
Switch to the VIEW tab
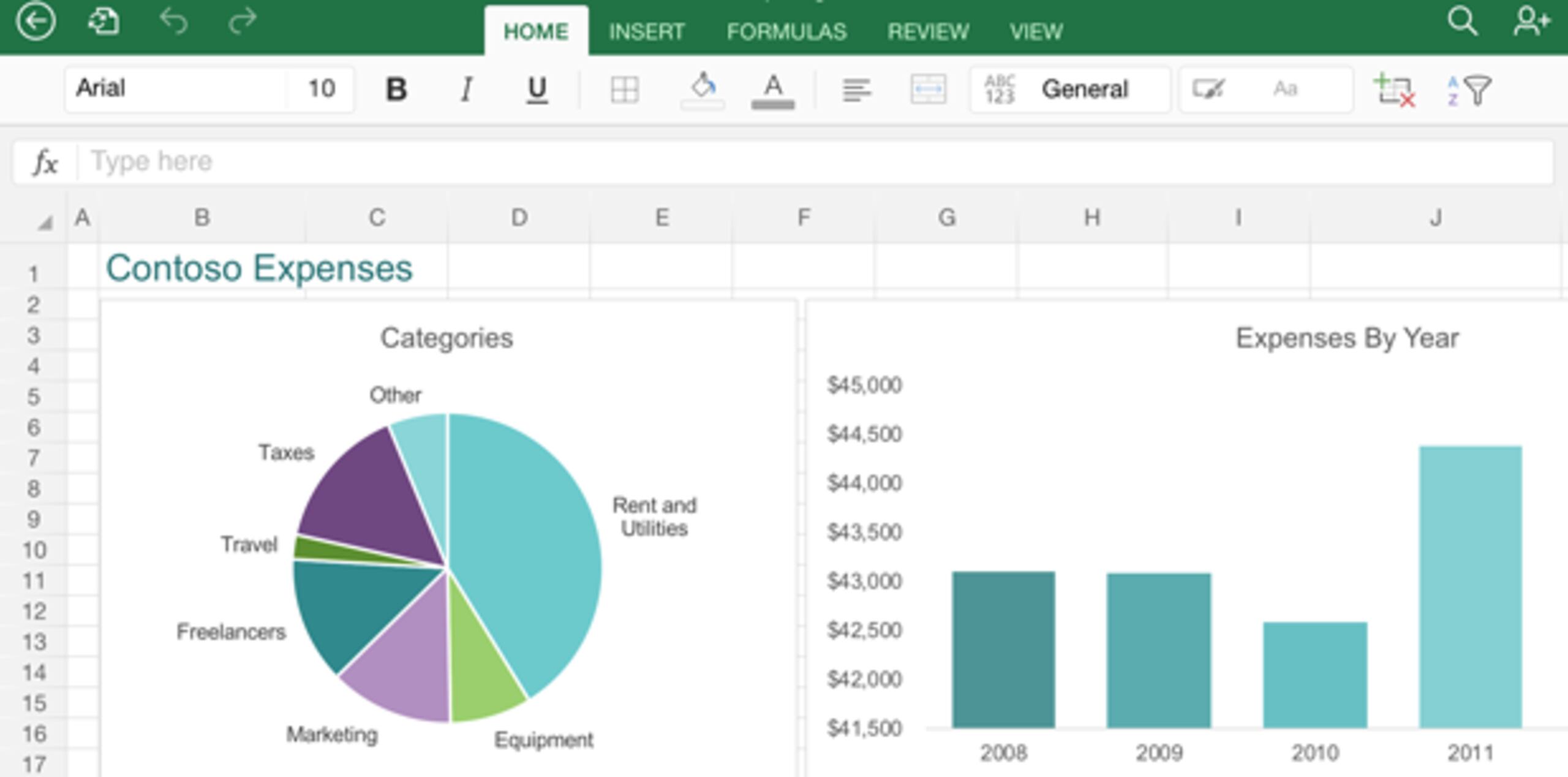tap(1036, 31)
